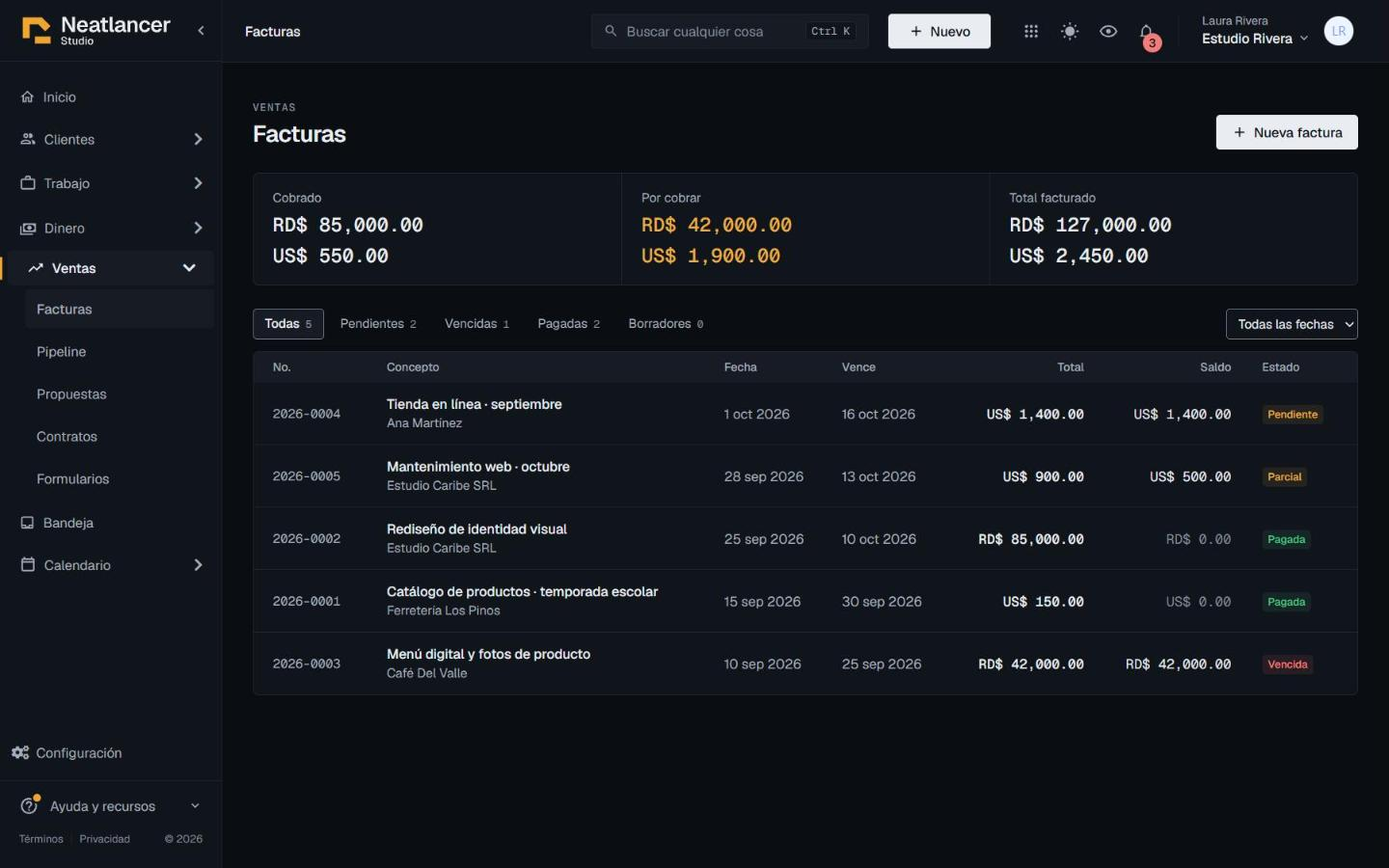1389x868 pixels.
Task: Open notifications bell with 3 alerts
Action: (x=1147, y=34)
